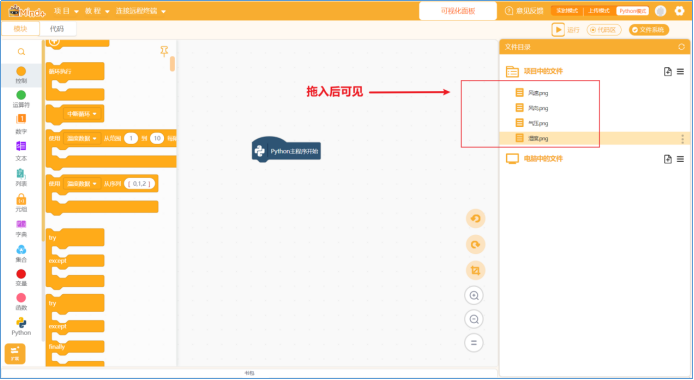The width and height of the screenshot is (694, 380).
Task: Select the 集合 set category
Action: (21, 253)
